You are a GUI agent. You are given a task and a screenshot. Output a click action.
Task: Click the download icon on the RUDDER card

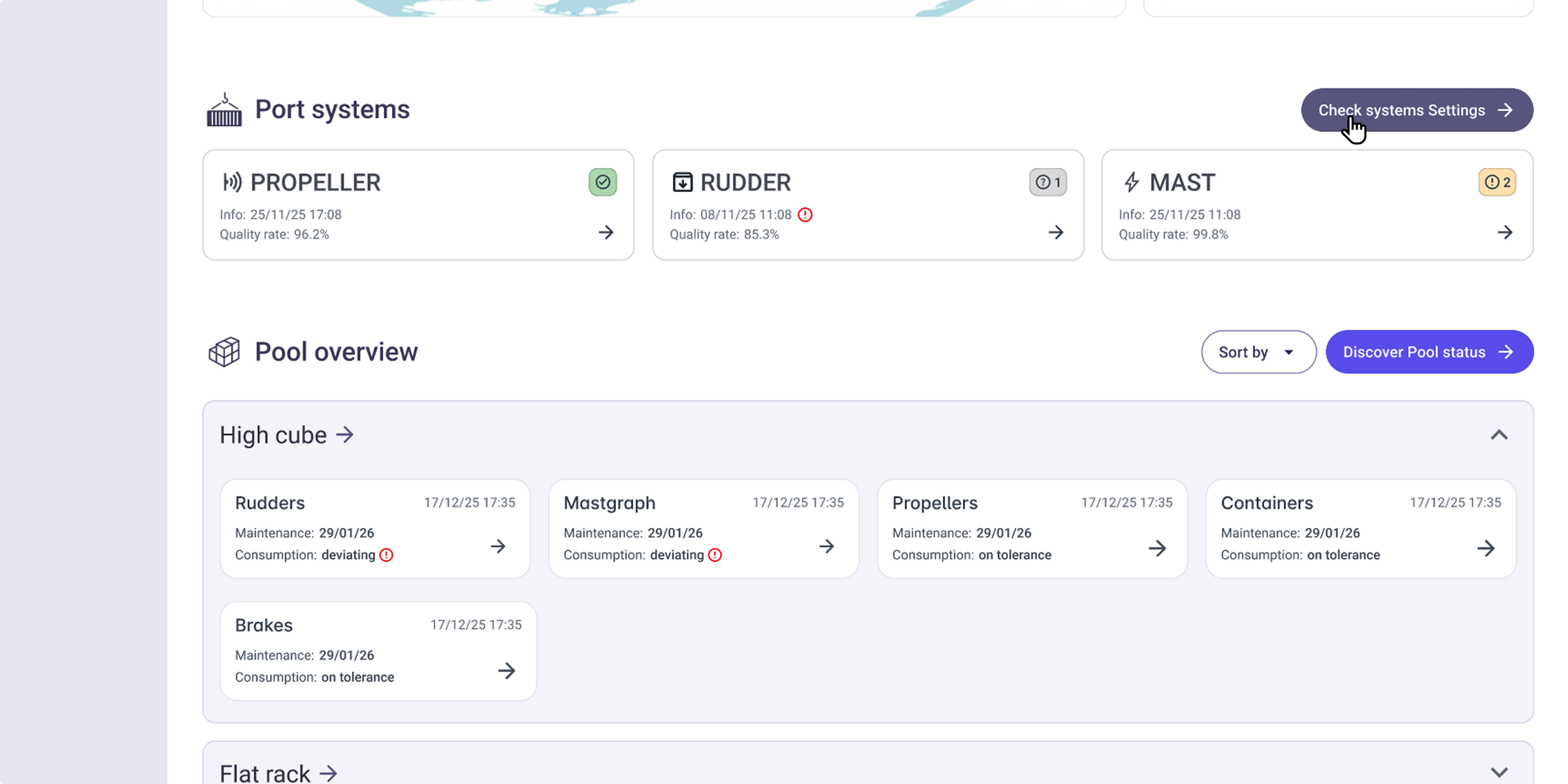pyautogui.click(x=682, y=182)
